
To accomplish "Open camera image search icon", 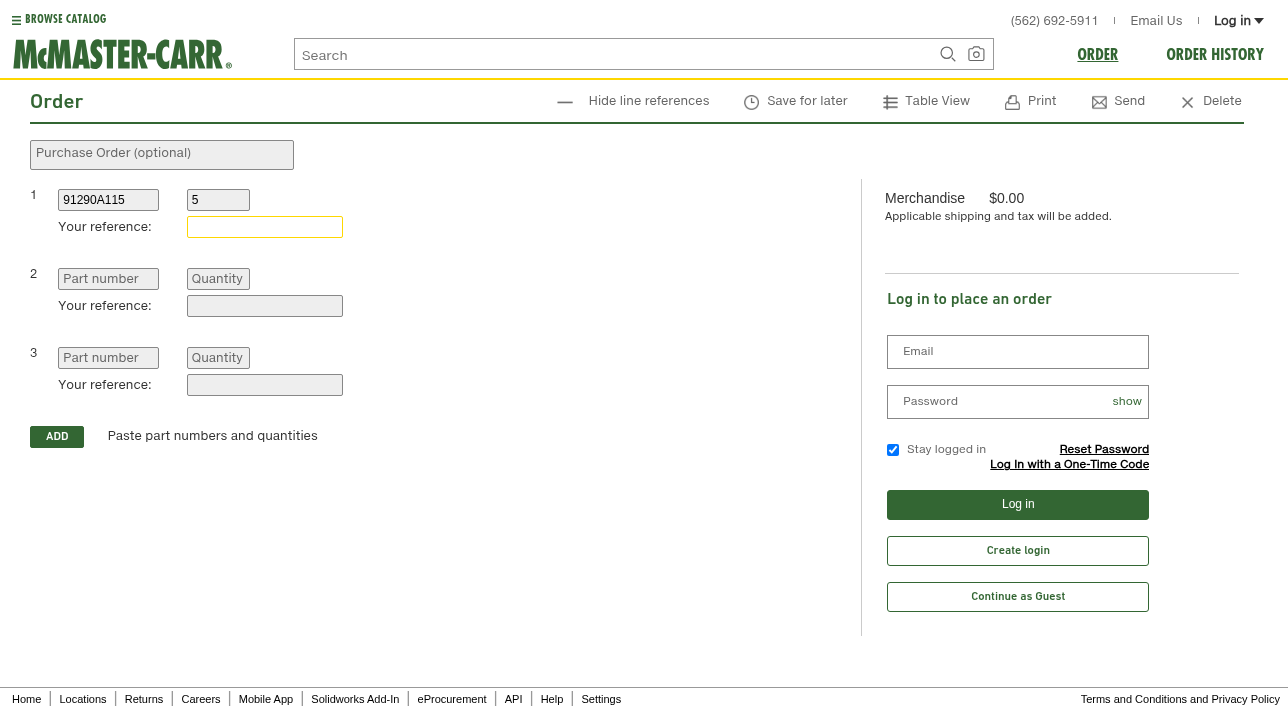I will click(976, 55).
